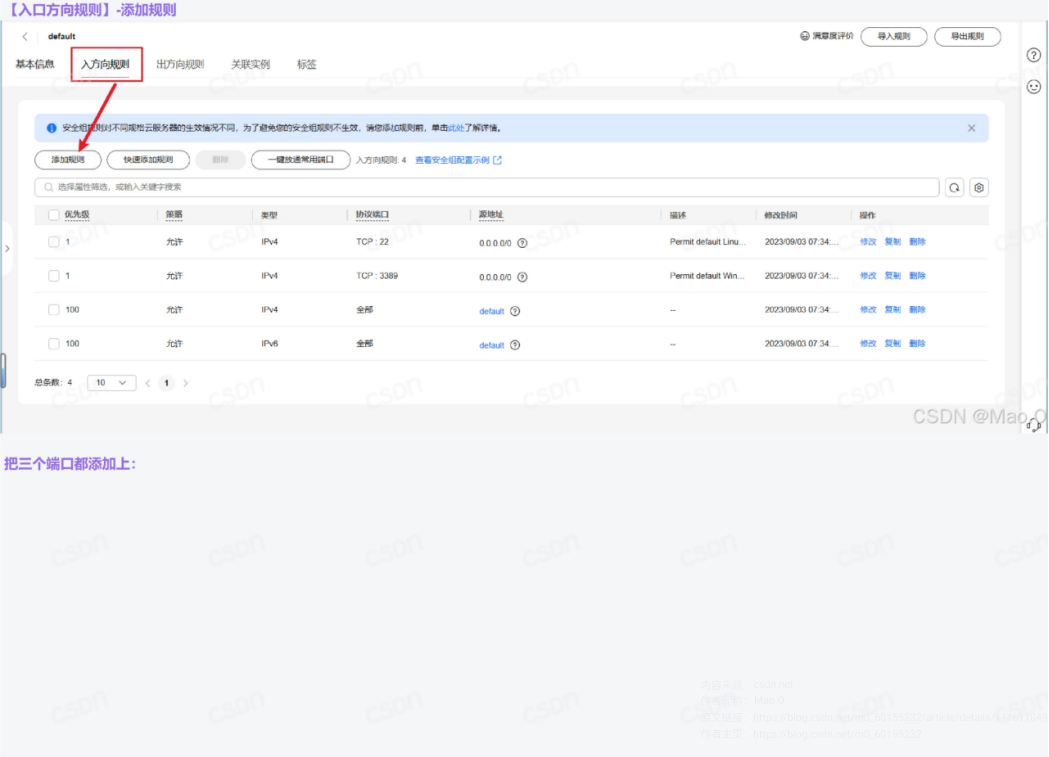Click the 策略 column header

174,215
